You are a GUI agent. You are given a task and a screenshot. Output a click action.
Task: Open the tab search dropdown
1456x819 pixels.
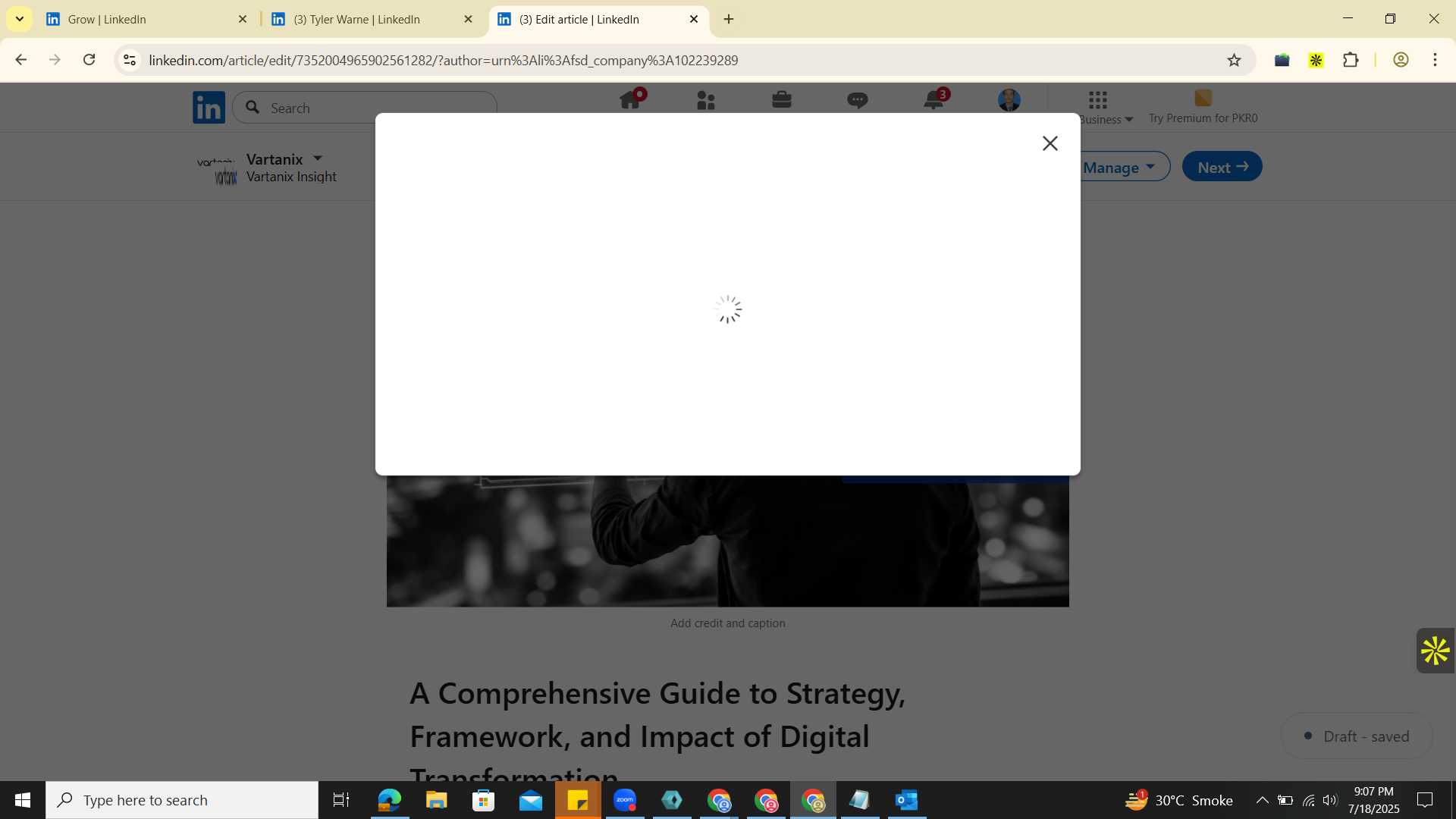coord(19,19)
